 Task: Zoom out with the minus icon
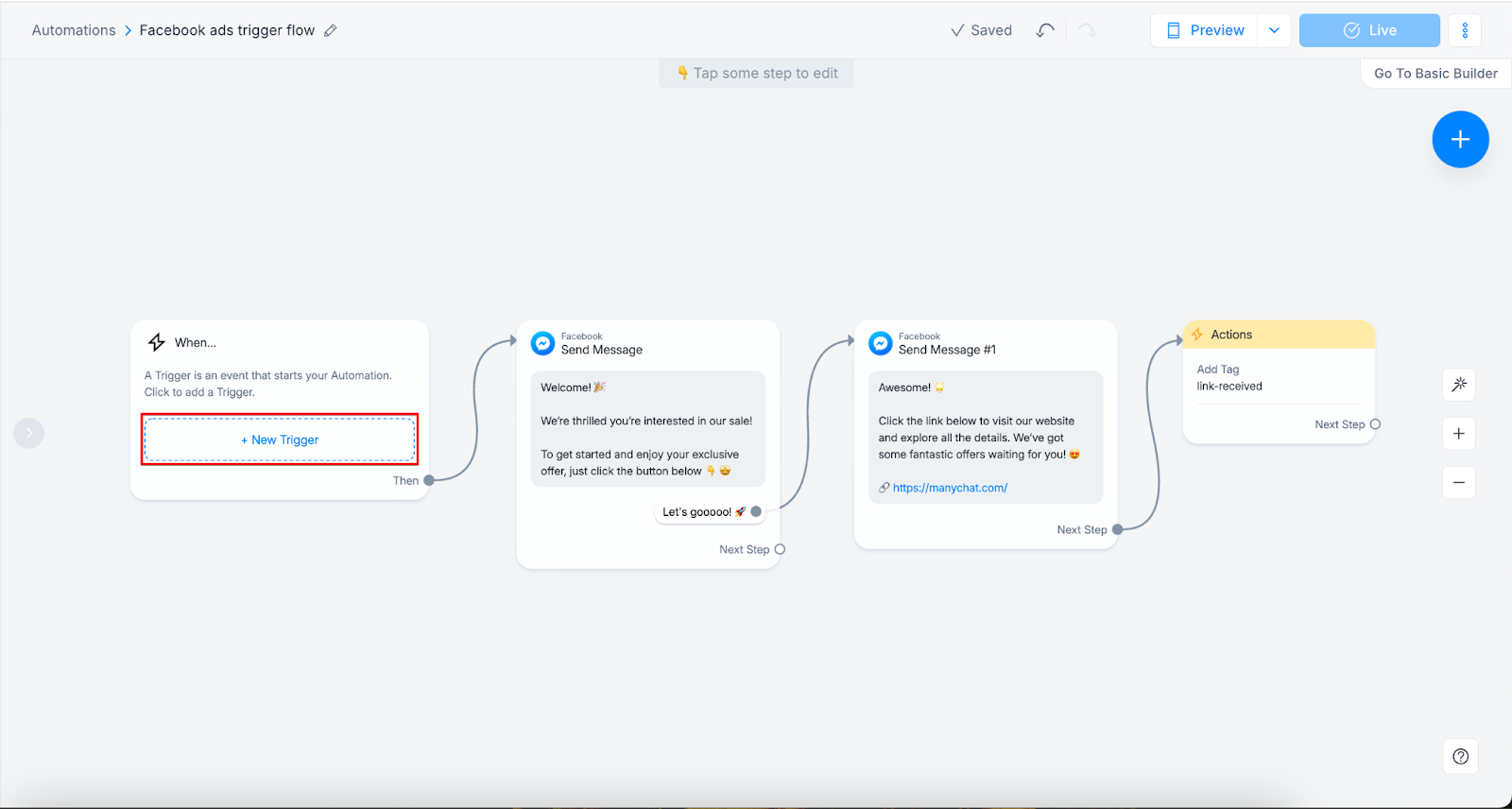1459,483
